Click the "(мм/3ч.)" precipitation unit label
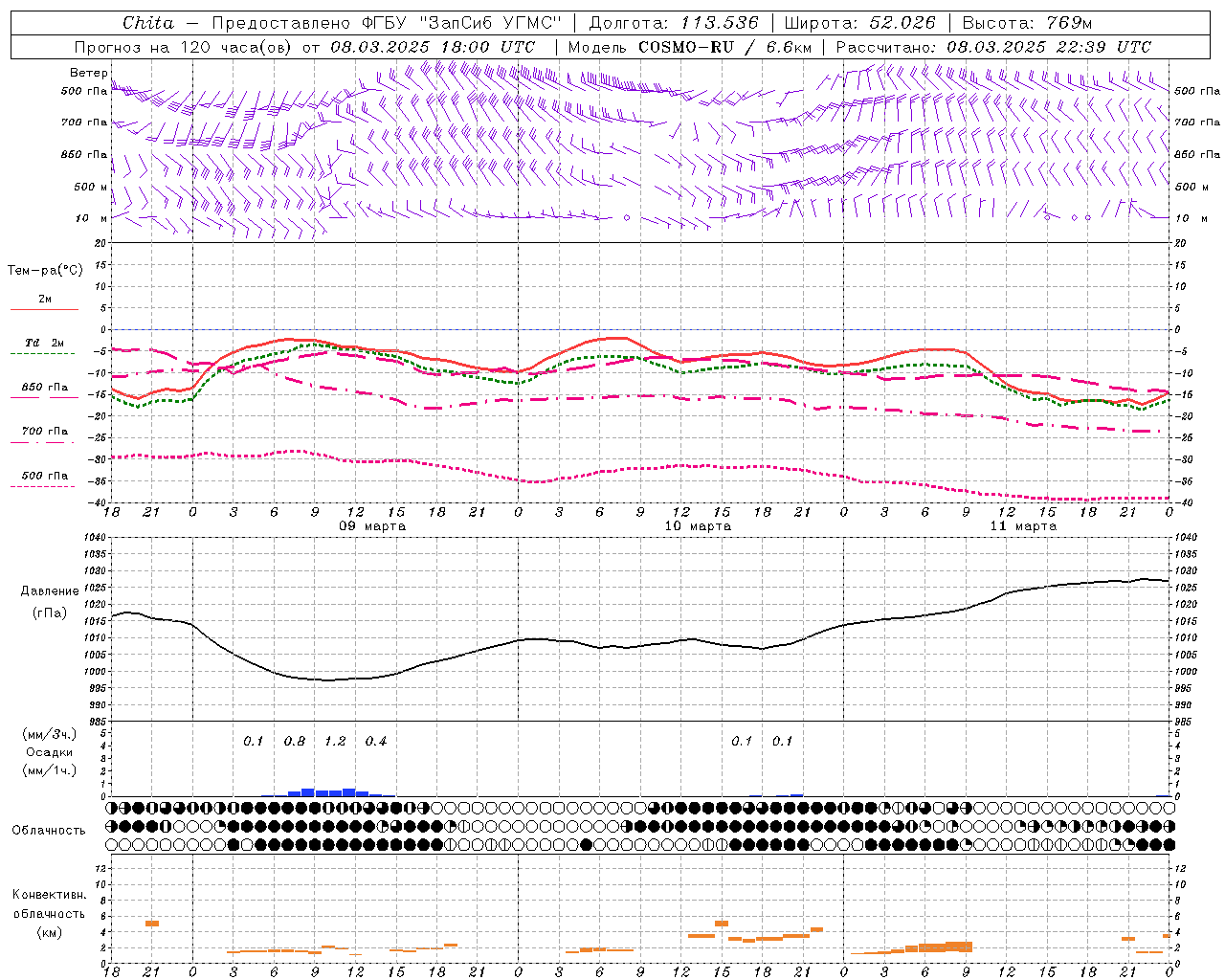The width and height of the screenshot is (1225, 980). [x=49, y=734]
